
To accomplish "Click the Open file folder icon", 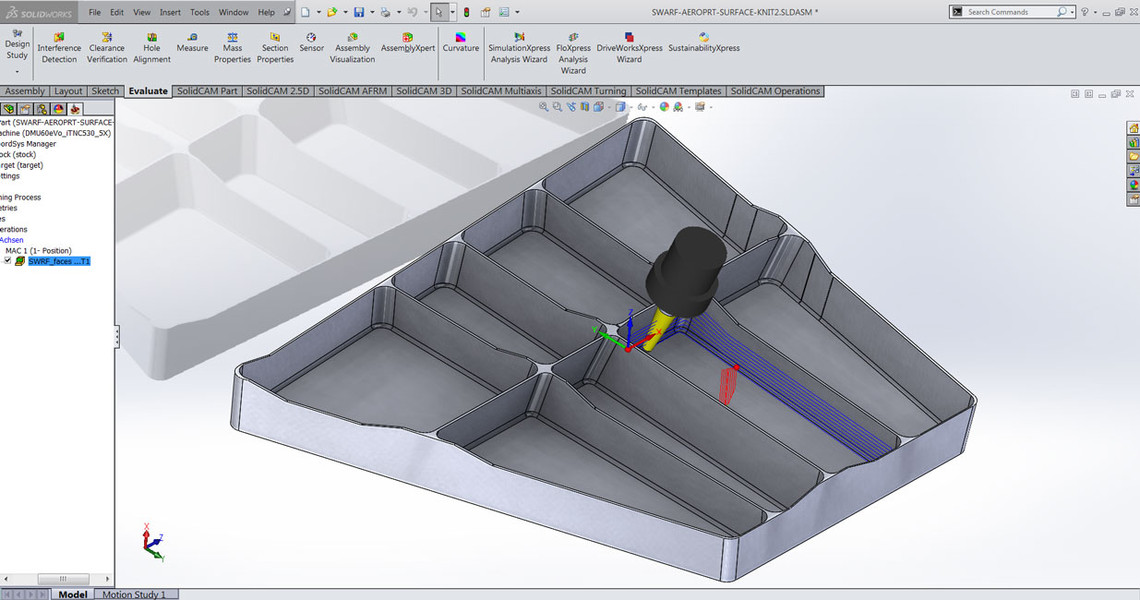I will point(332,12).
